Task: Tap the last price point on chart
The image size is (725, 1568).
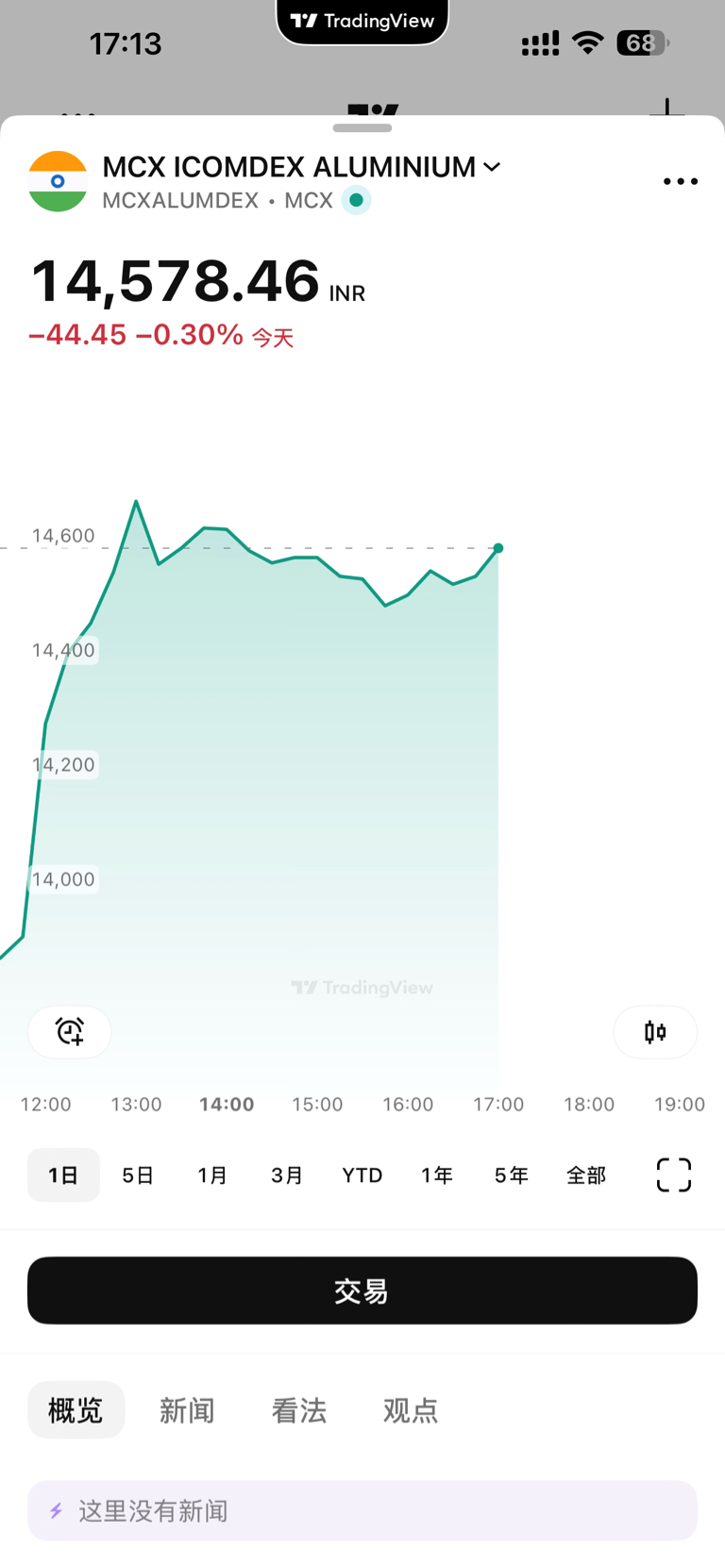Action: (498, 548)
